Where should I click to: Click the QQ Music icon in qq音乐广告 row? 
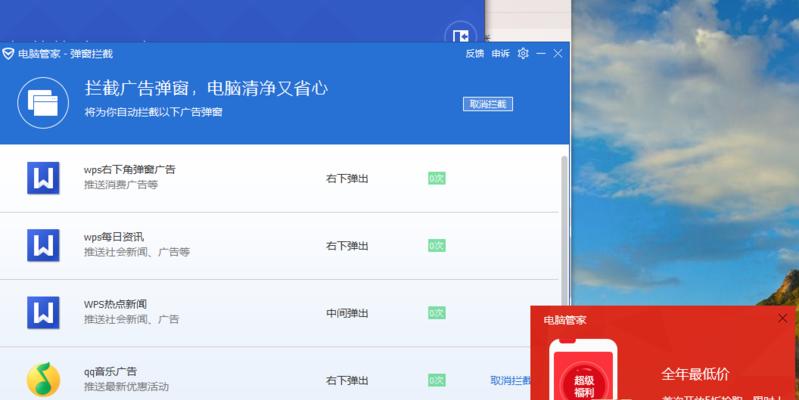pyautogui.click(x=43, y=380)
